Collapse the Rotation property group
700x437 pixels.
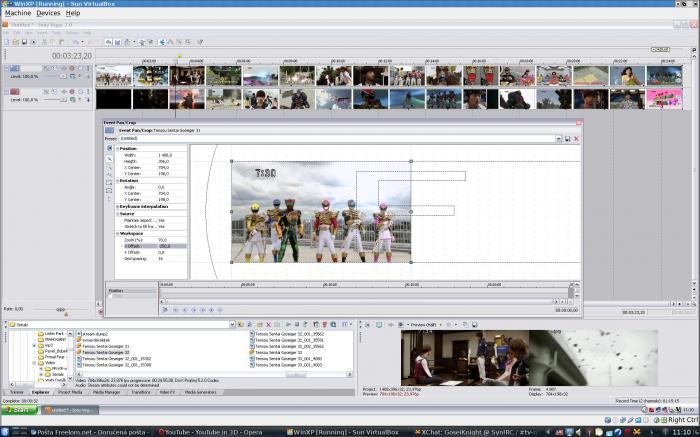pos(117,181)
